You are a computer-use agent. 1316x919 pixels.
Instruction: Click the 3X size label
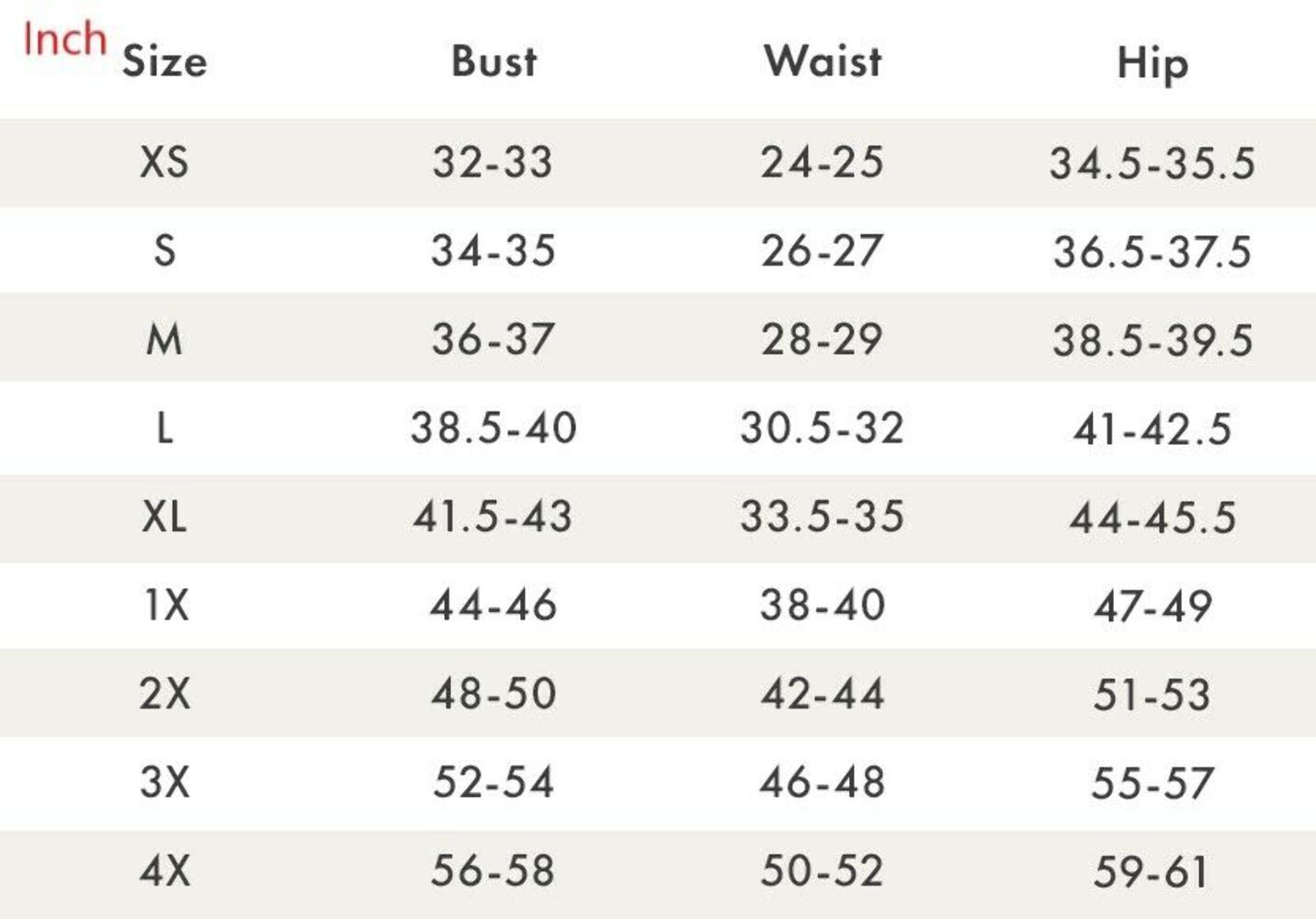(x=165, y=781)
